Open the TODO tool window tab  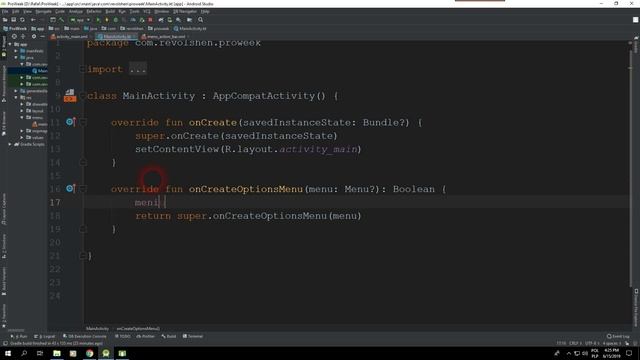click(x=122, y=336)
